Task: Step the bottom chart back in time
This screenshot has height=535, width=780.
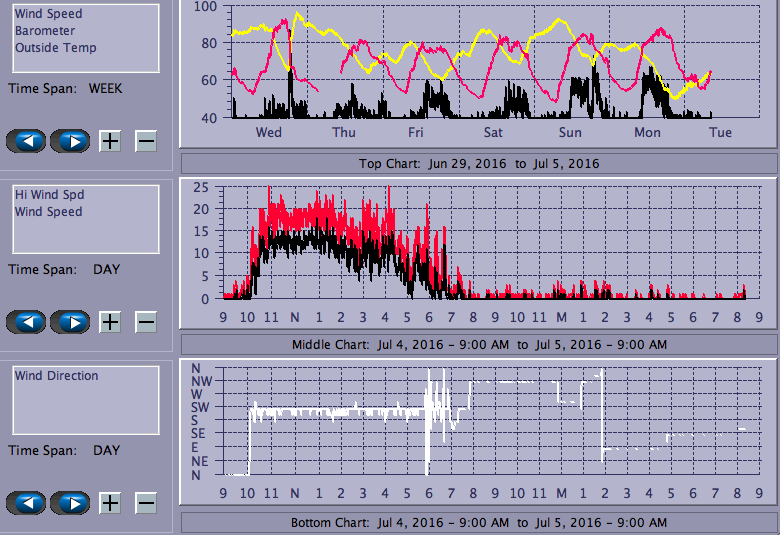Action: (26, 503)
